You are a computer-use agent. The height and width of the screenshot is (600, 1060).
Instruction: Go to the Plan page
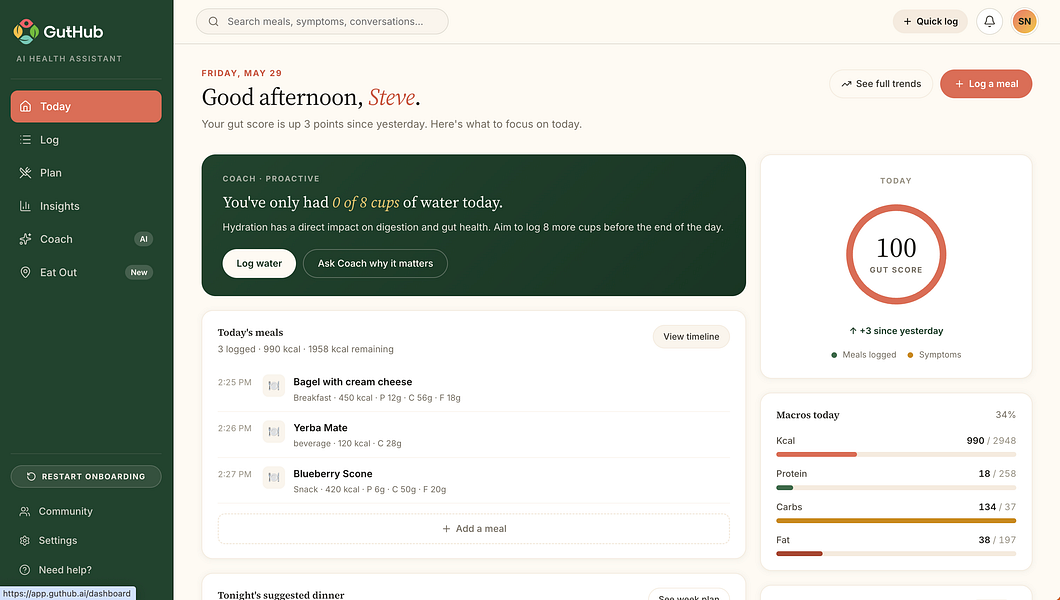tap(86, 173)
